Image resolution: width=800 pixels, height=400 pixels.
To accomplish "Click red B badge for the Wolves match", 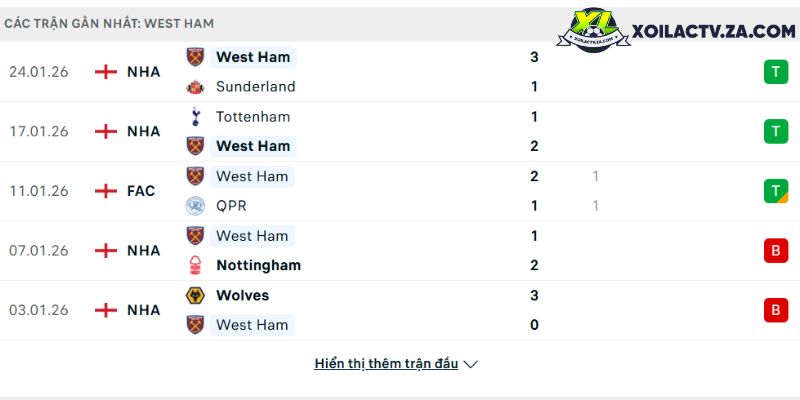I will point(775,310).
